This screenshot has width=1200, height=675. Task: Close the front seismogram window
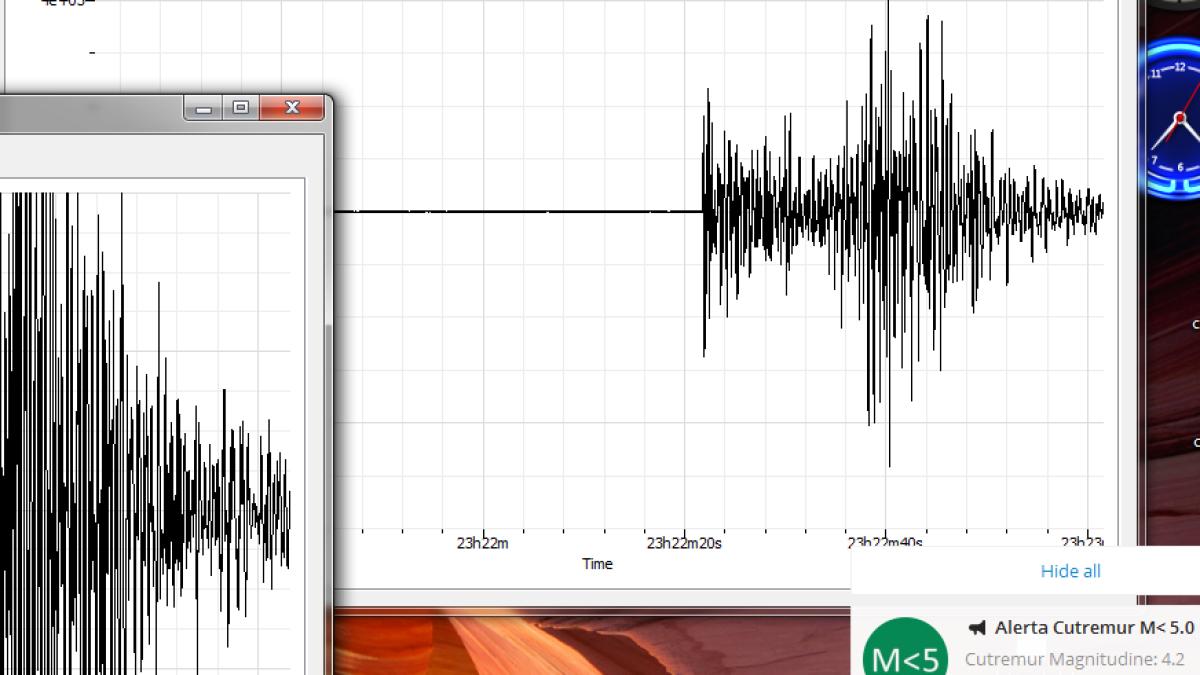pyautogui.click(x=291, y=108)
